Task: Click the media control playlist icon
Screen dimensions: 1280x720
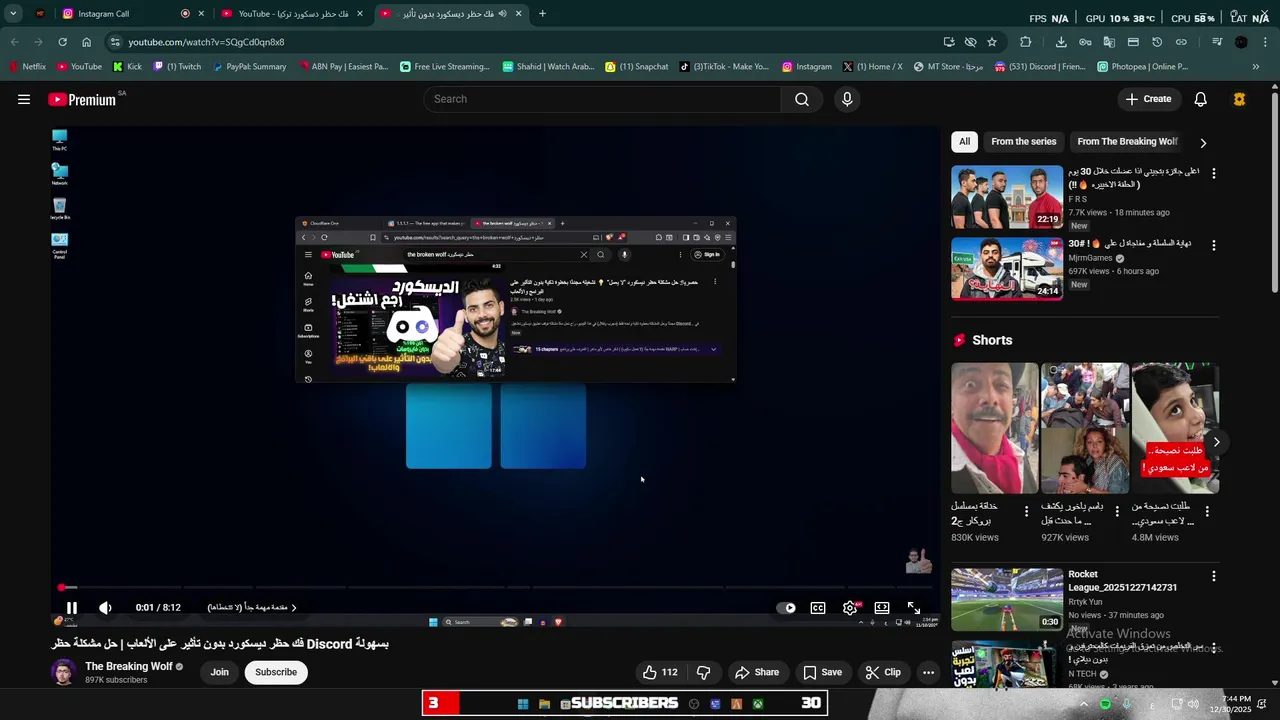Action: point(1217,42)
